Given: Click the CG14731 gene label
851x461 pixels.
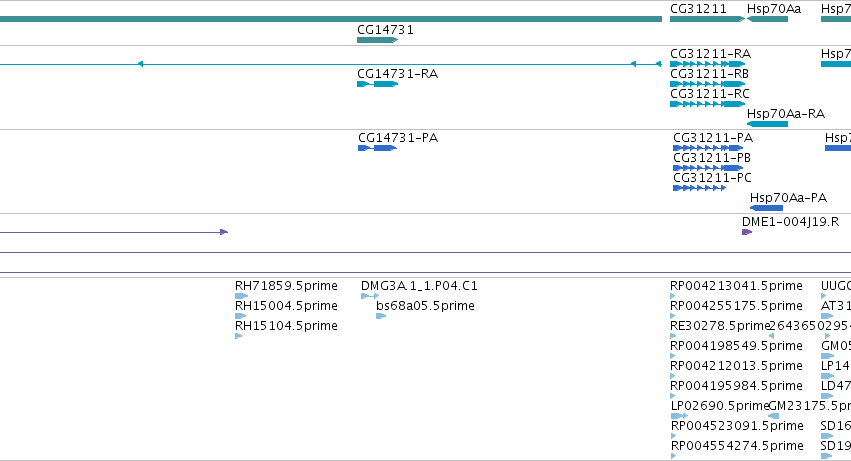Looking at the screenshot, I should (385, 30).
